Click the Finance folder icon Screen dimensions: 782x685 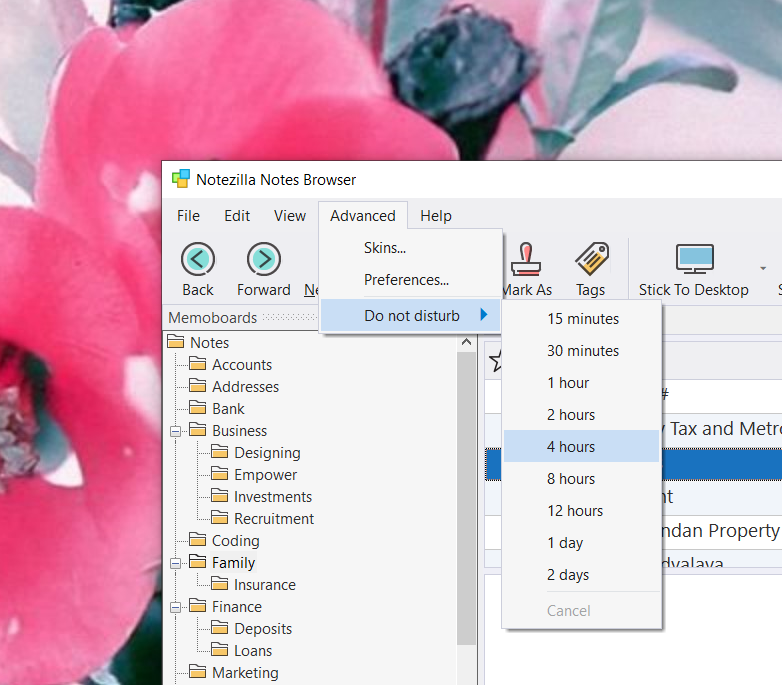197,605
